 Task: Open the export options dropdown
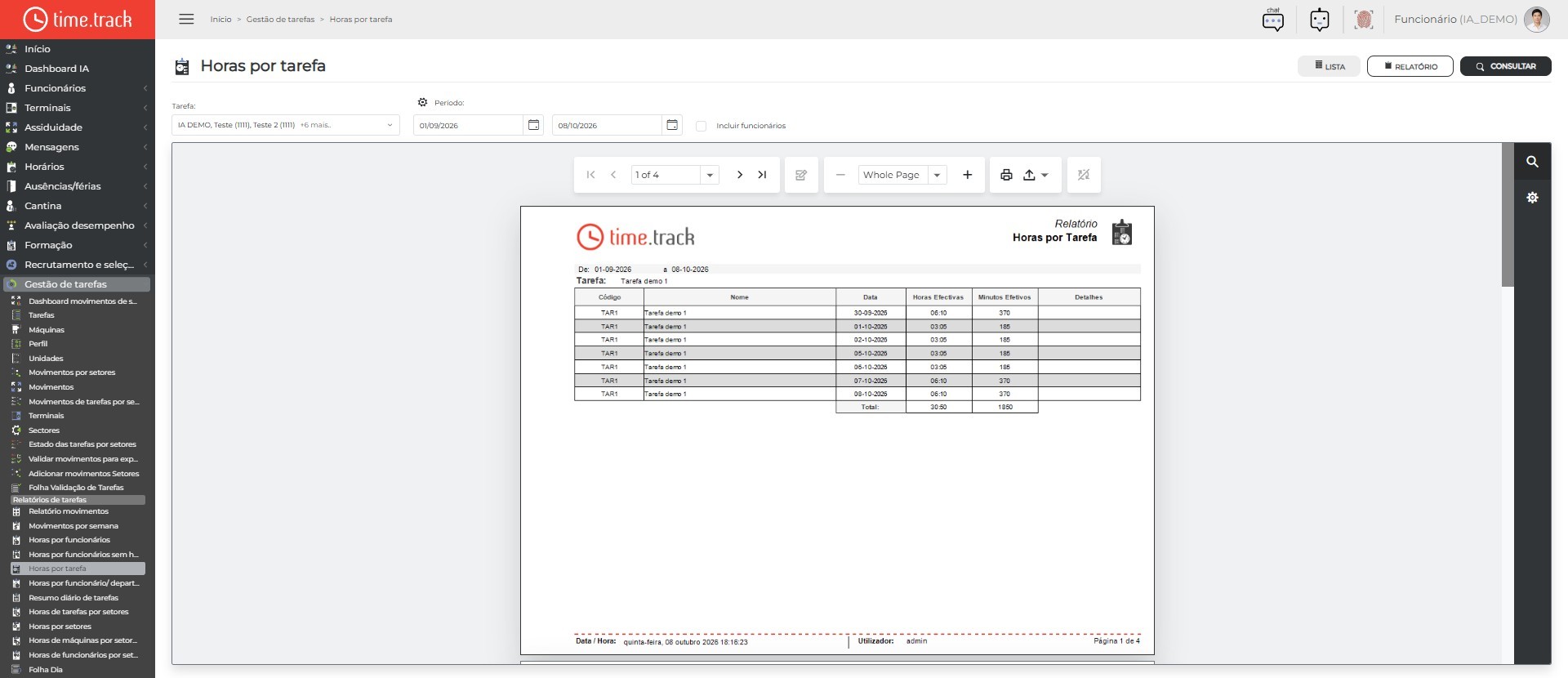pyautogui.click(x=1036, y=175)
